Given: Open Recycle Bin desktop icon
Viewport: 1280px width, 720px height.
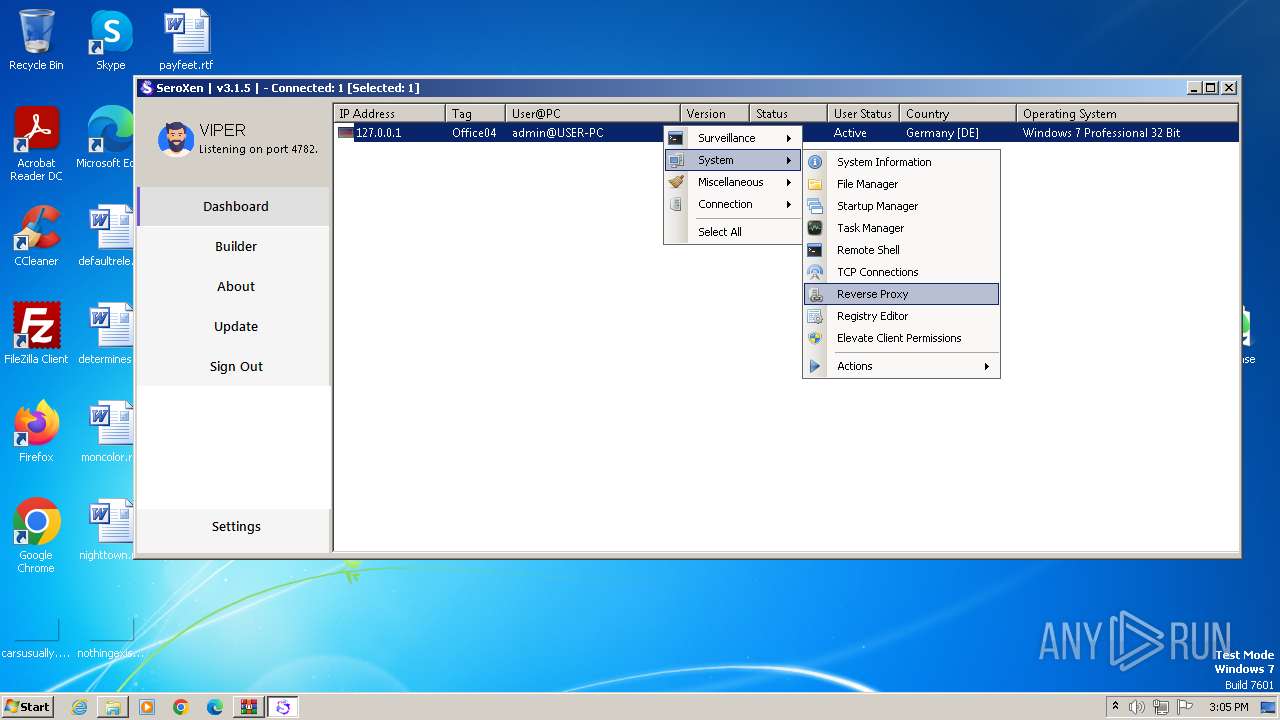Looking at the screenshot, I should [36, 40].
